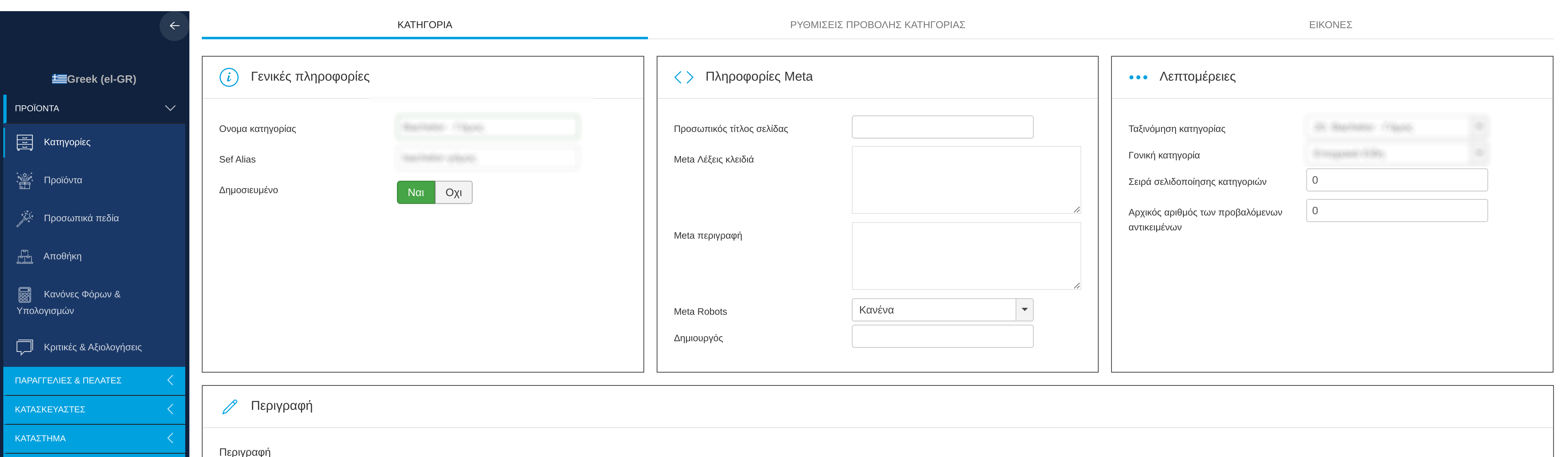Expand ΠΑΡΑΓΓΕΛΙΕΣ & ΠΕΛΑΤΕΣ section

pos(95,380)
